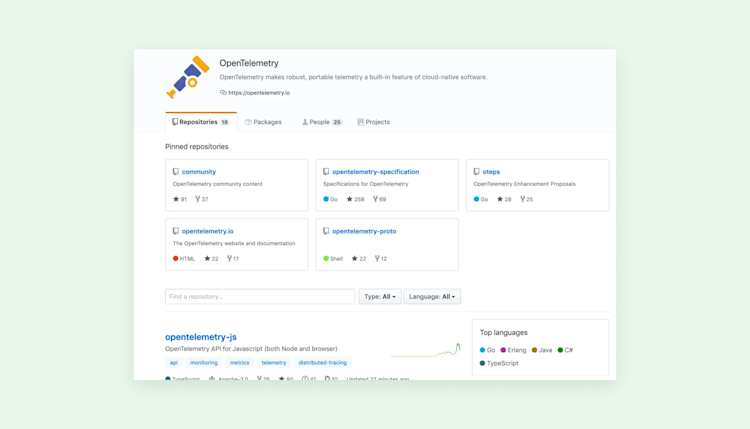Click the star count on oteps card
Image resolution: width=750 pixels, height=429 pixels.
504,199
